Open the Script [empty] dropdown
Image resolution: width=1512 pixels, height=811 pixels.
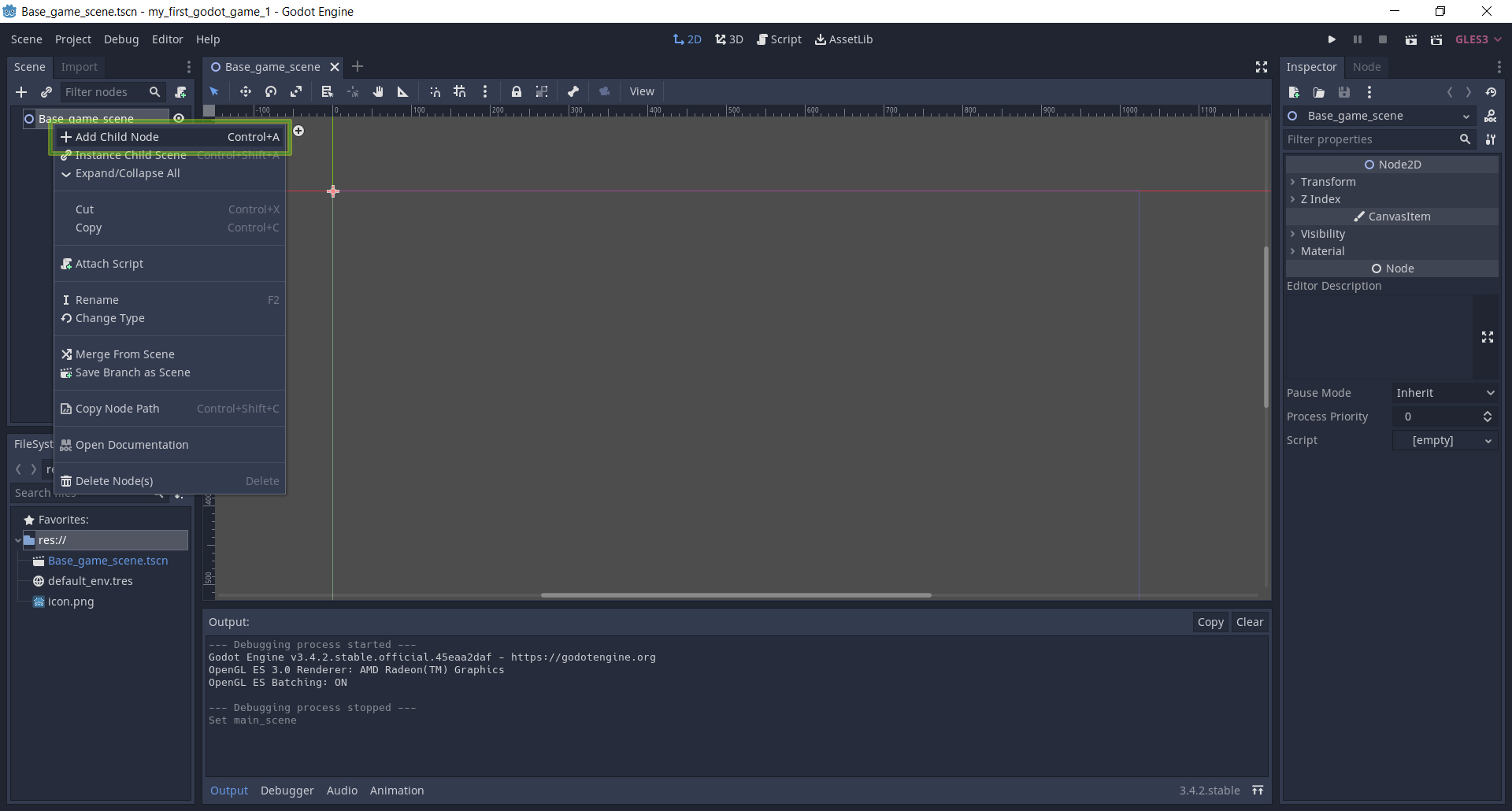click(x=1445, y=440)
